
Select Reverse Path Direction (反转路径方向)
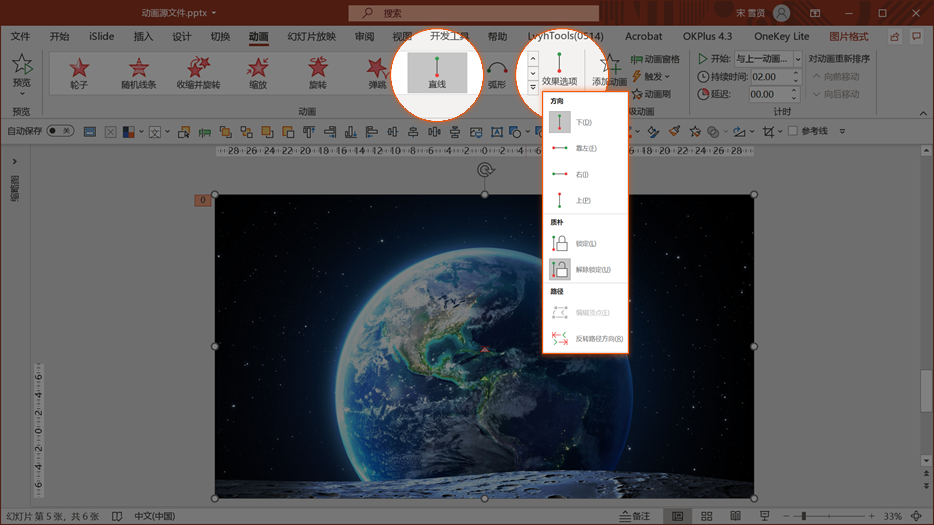pyautogui.click(x=586, y=338)
